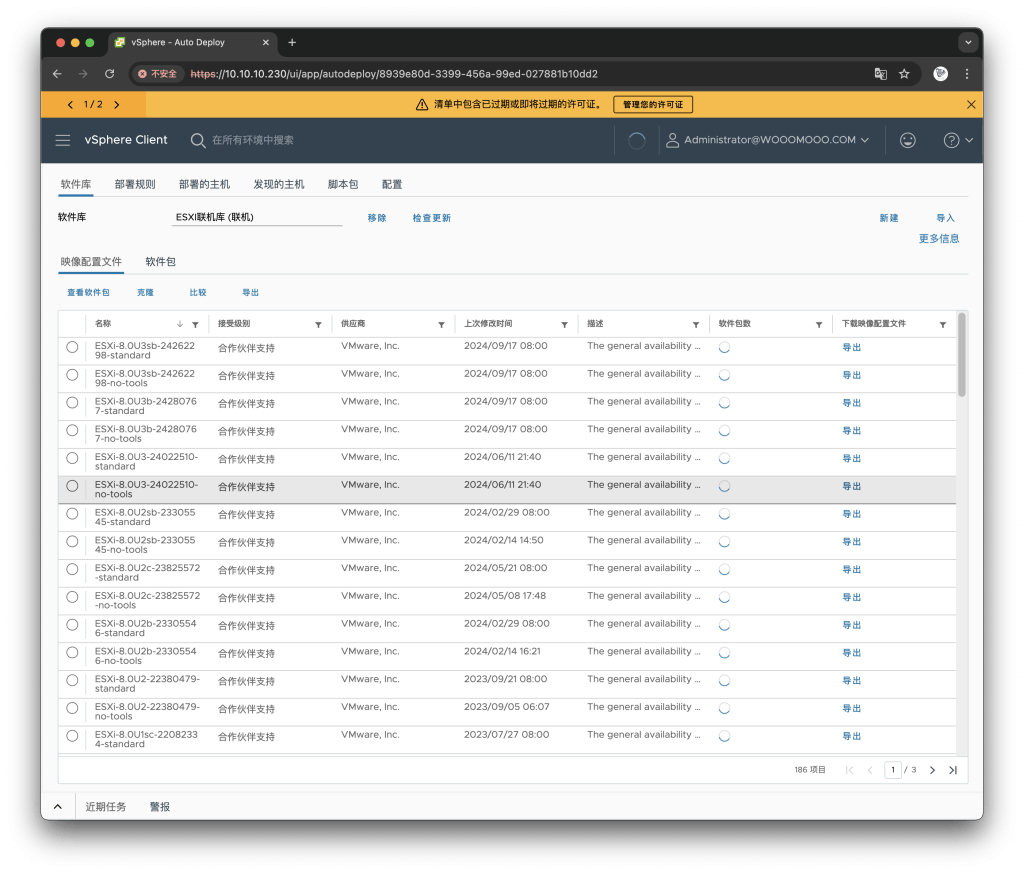This screenshot has width=1024, height=874.
Task: Select ESXi-8.0U3b-24280767-standard radio button
Action: tap(72, 403)
